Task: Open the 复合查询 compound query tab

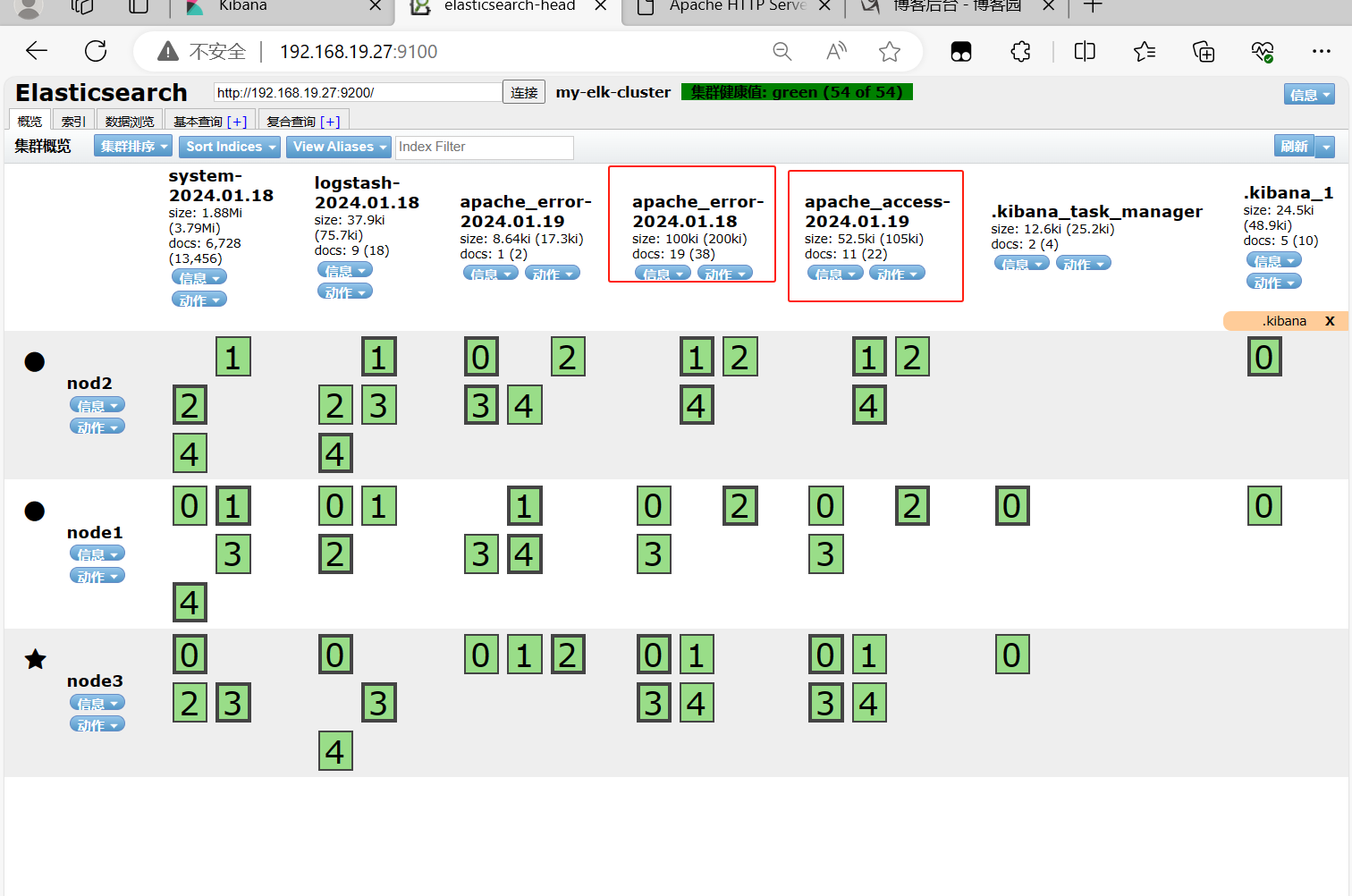Action: (x=303, y=121)
